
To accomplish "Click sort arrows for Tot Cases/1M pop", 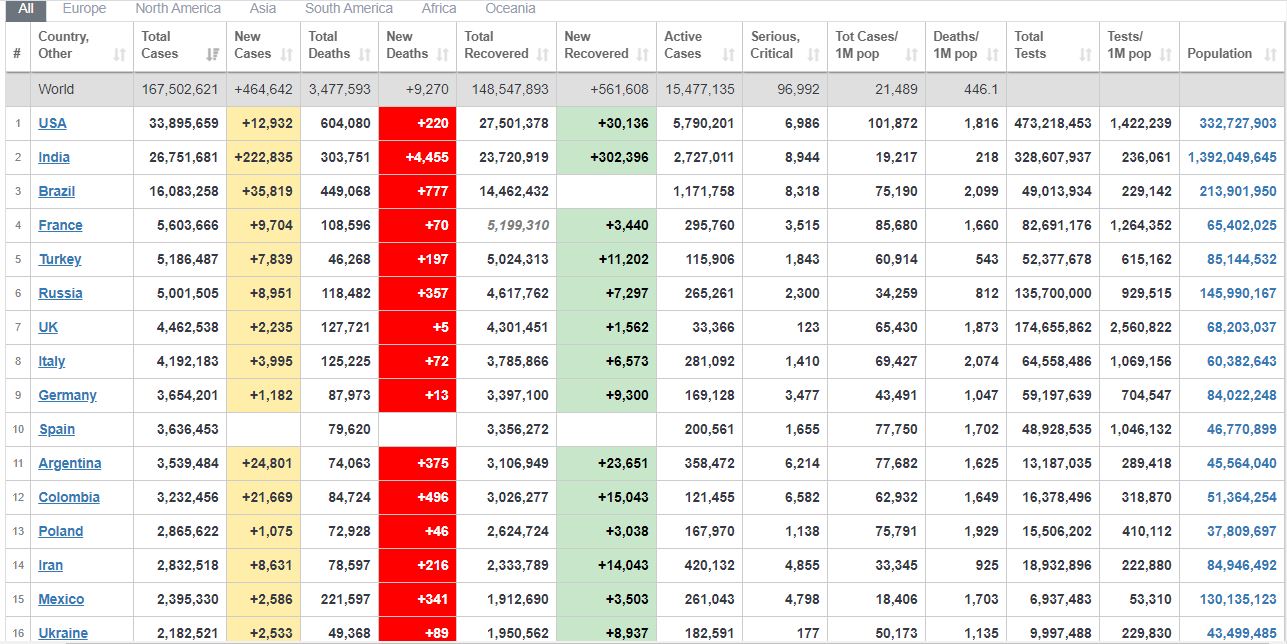I will (x=911, y=55).
